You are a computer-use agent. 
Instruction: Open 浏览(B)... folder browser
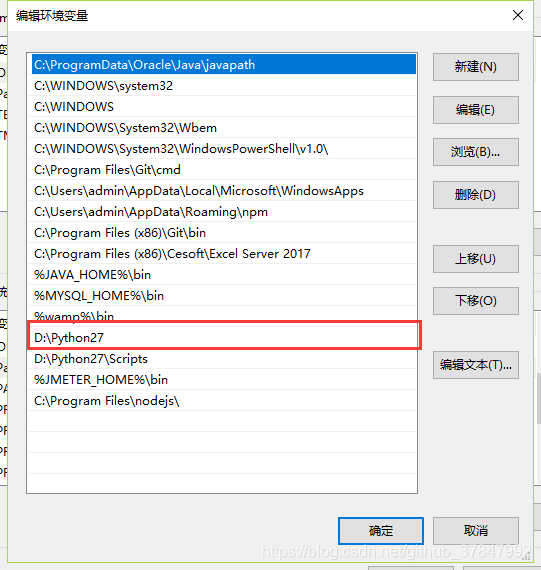point(476,152)
